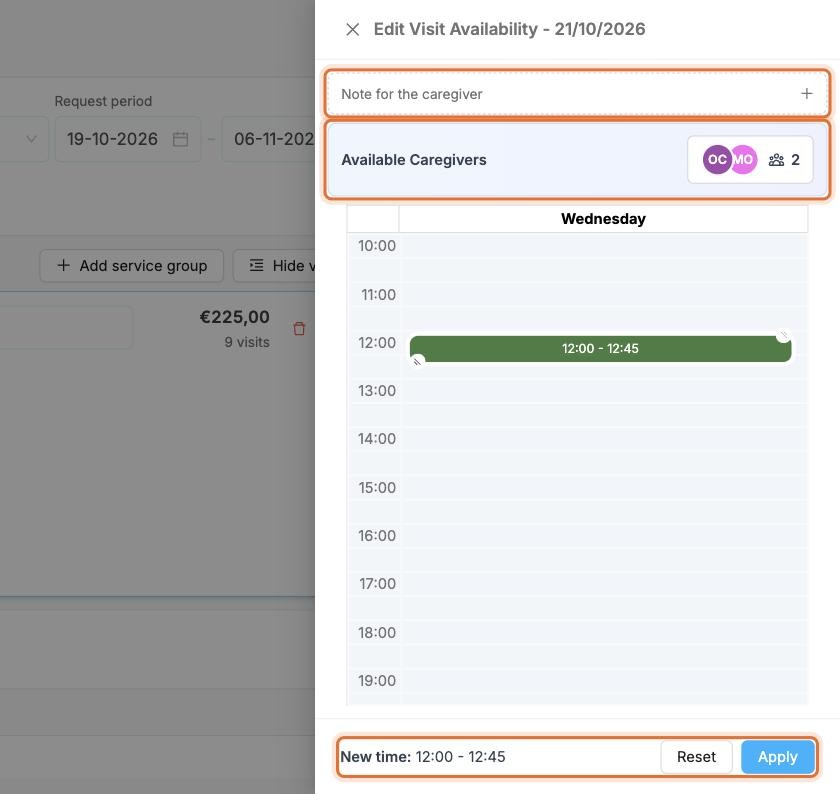840x794 pixels.
Task: Click the 15:00 time label
Action: click(377, 488)
